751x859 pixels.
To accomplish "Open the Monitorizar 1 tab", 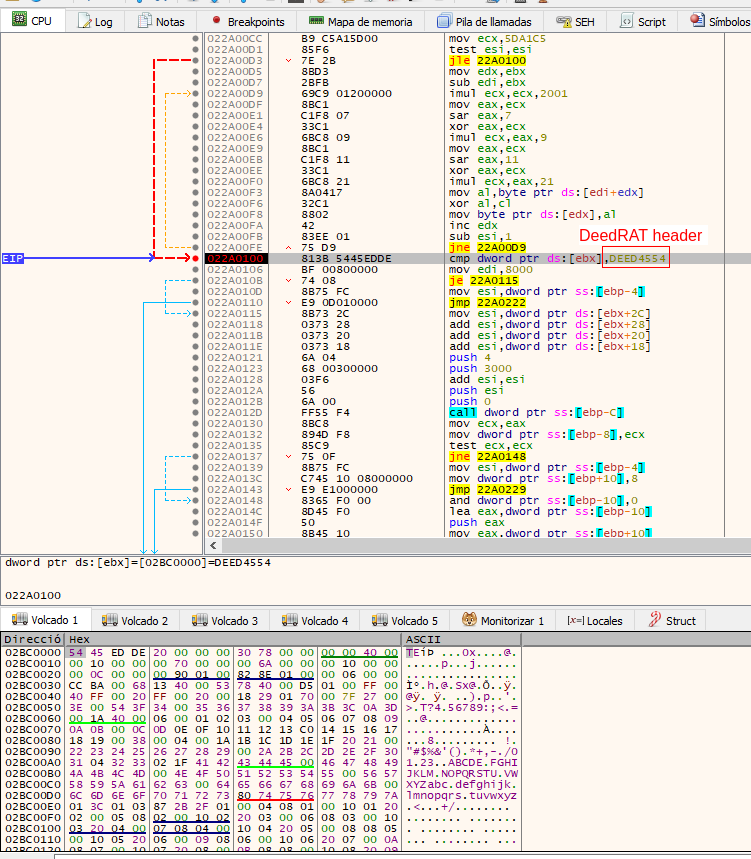I will coord(503,621).
